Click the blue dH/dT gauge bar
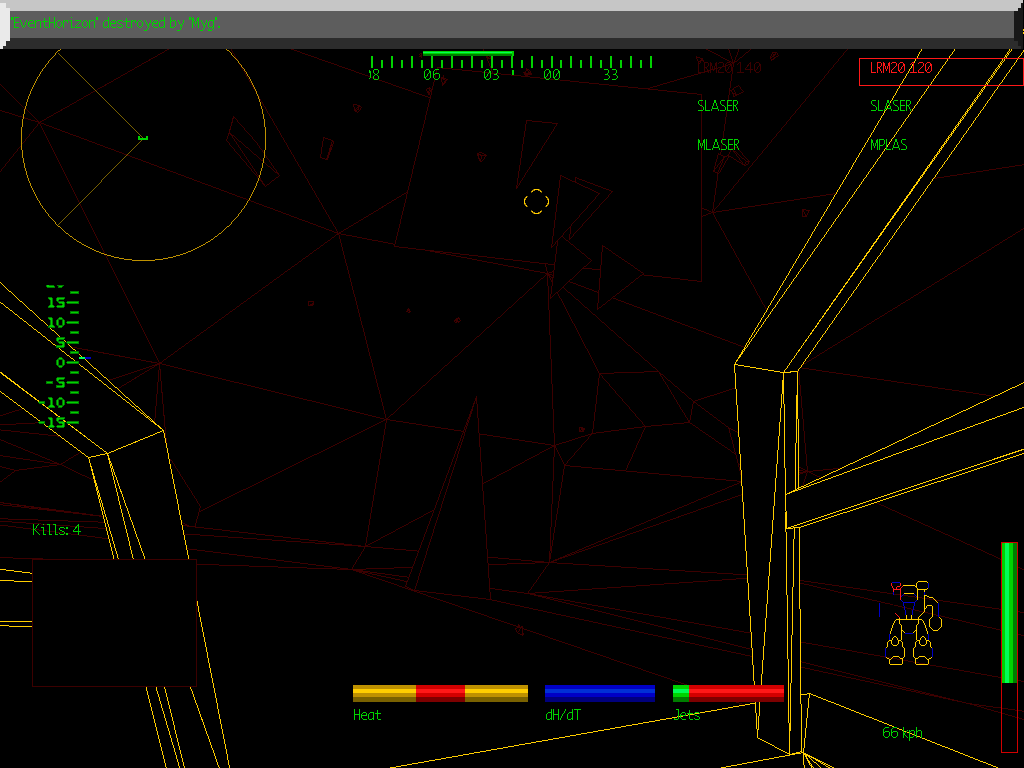1024x768 pixels. (599, 693)
